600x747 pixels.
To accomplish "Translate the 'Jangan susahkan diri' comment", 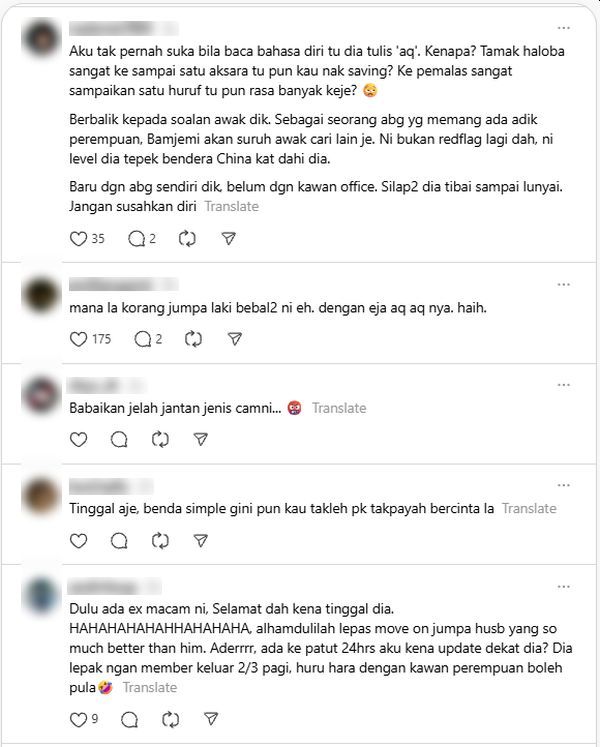I will 232,207.
